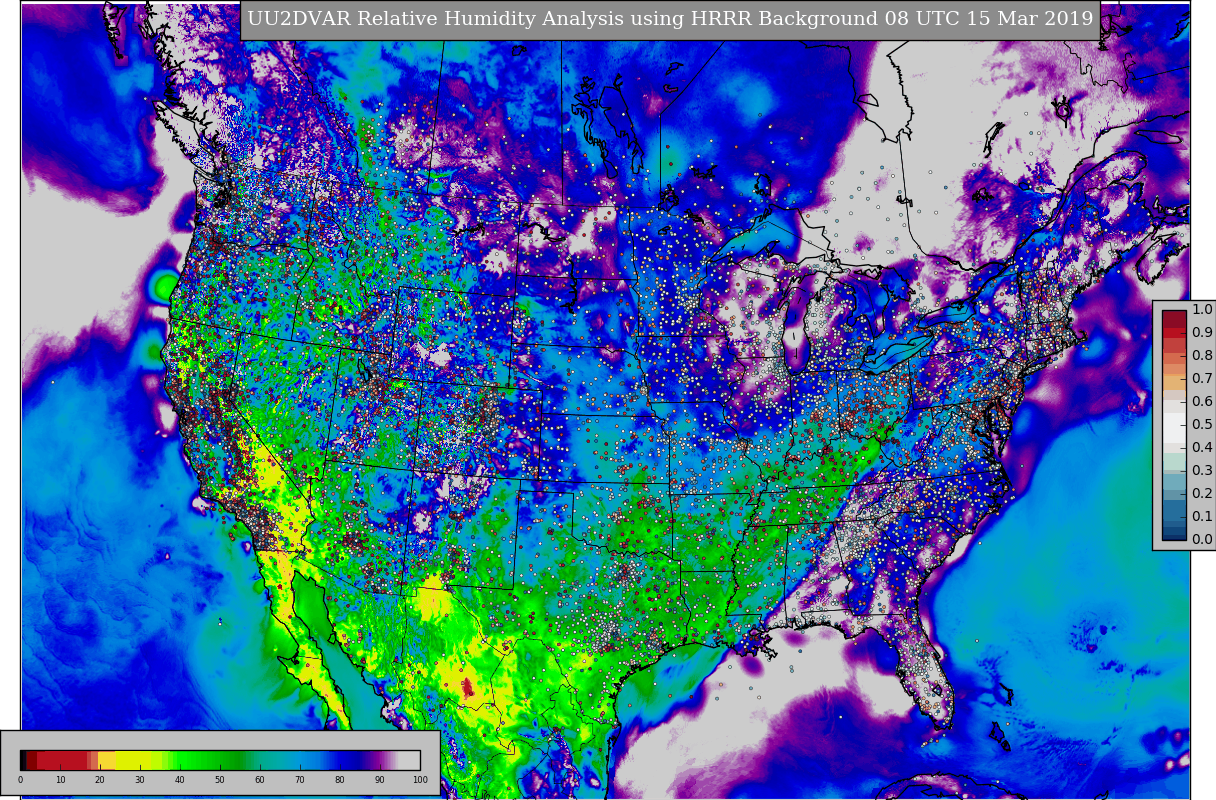Pick the gray-white end segment near 100 on the humidity colorbar
The height and width of the screenshot is (800, 1216).
409,760
